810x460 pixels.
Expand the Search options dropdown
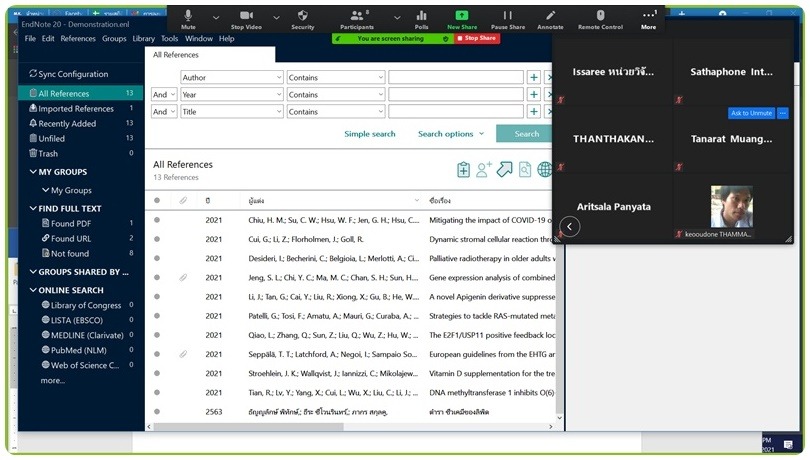[450, 134]
